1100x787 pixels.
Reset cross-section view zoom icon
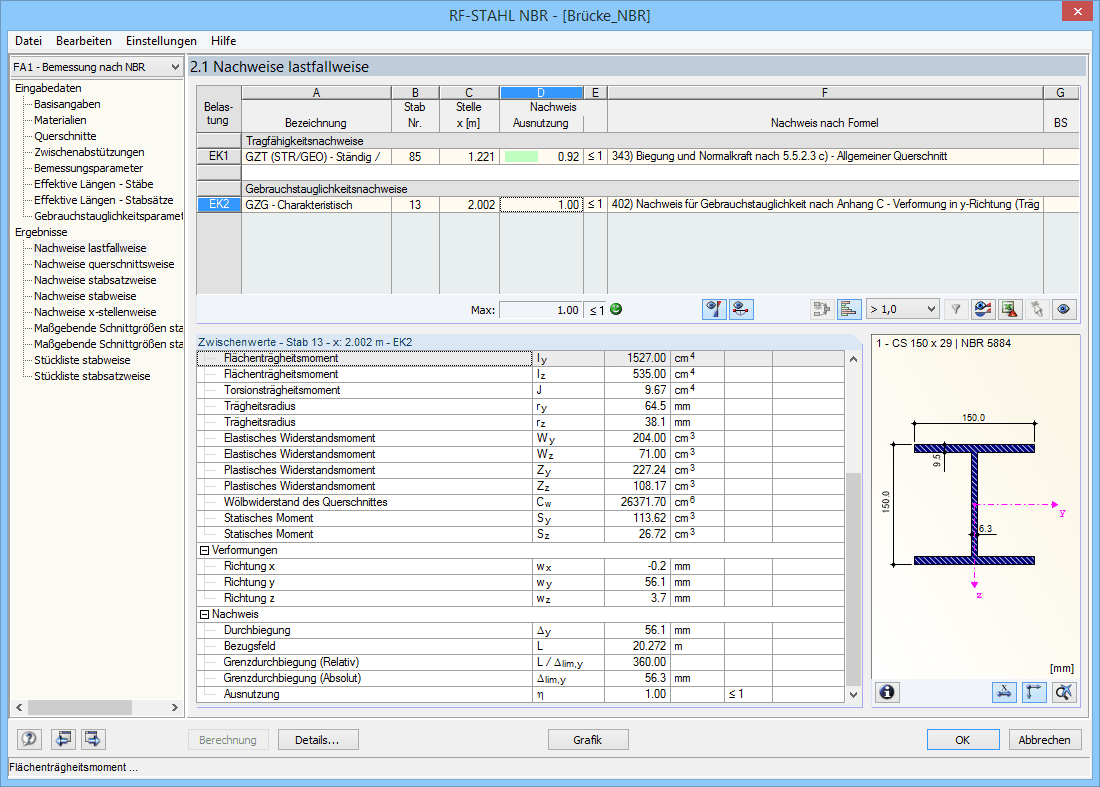coord(1064,692)
